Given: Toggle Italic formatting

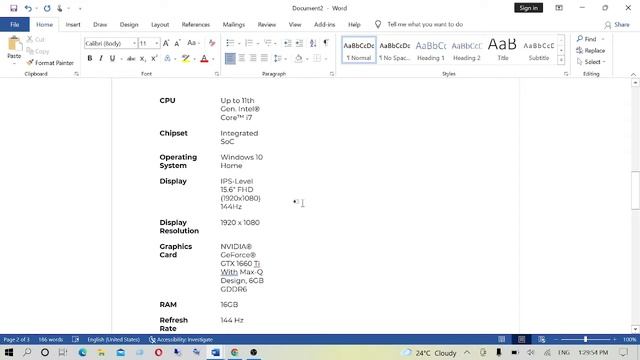Looking at the screenshot, I should (x=101, y=59).
